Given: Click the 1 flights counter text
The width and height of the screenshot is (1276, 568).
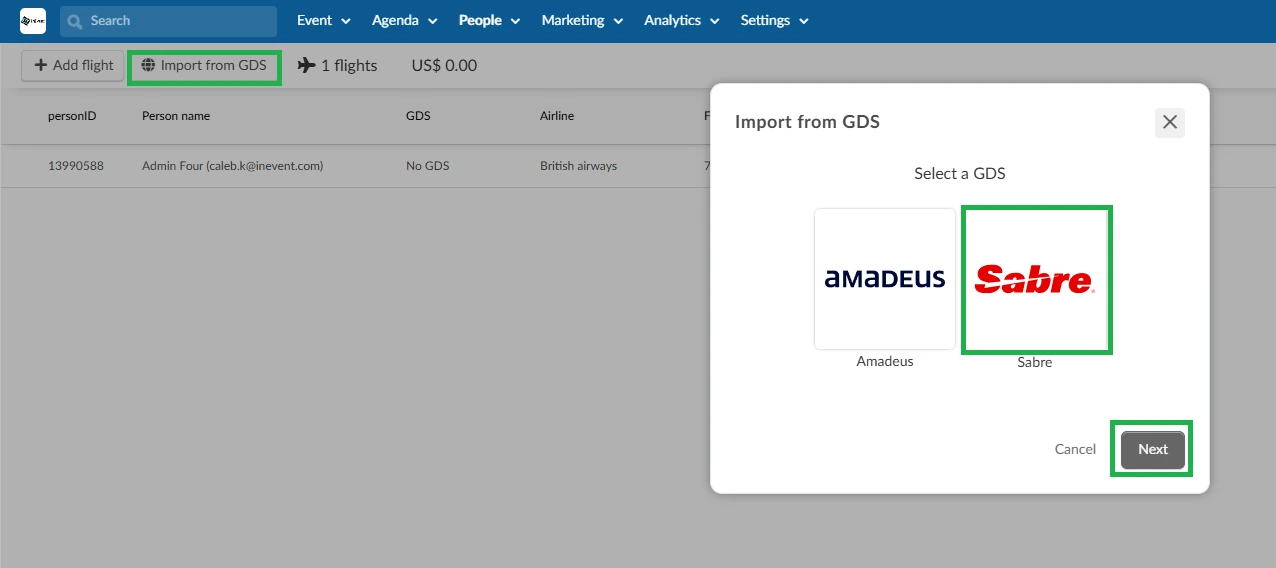Looking at the screenshot, I should [349, 66].
